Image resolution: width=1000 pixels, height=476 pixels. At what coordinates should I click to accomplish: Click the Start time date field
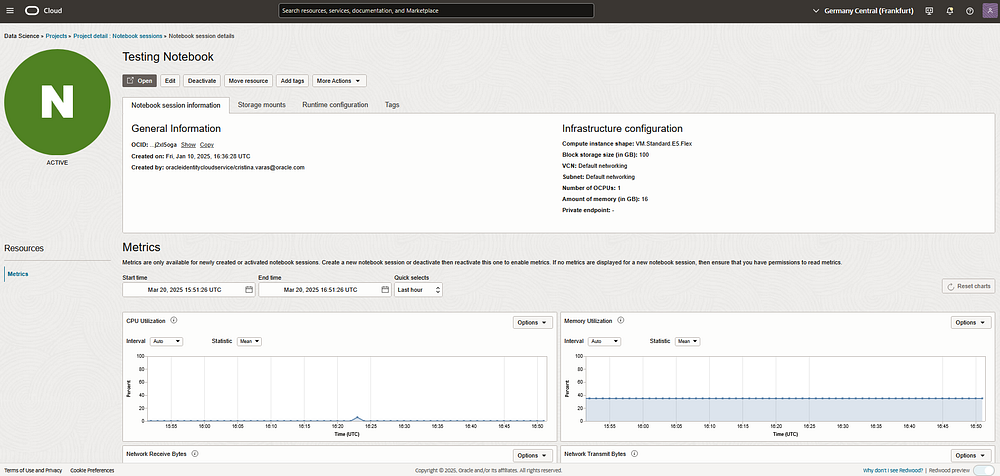click(x=189, y=290)
